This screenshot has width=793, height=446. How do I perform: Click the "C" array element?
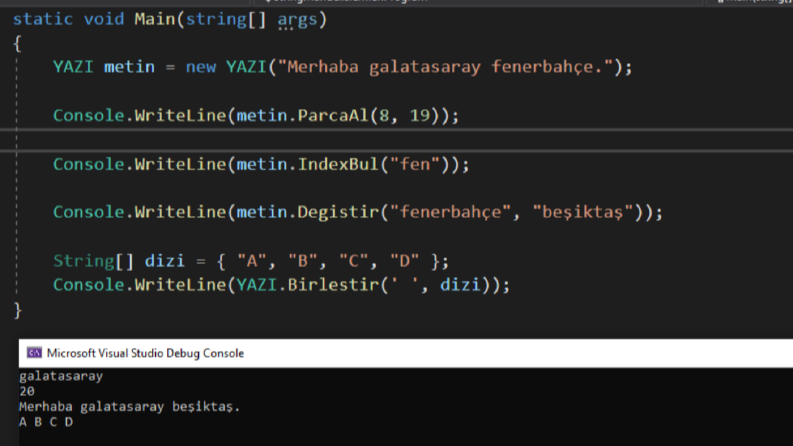click(x=354, y=261)
